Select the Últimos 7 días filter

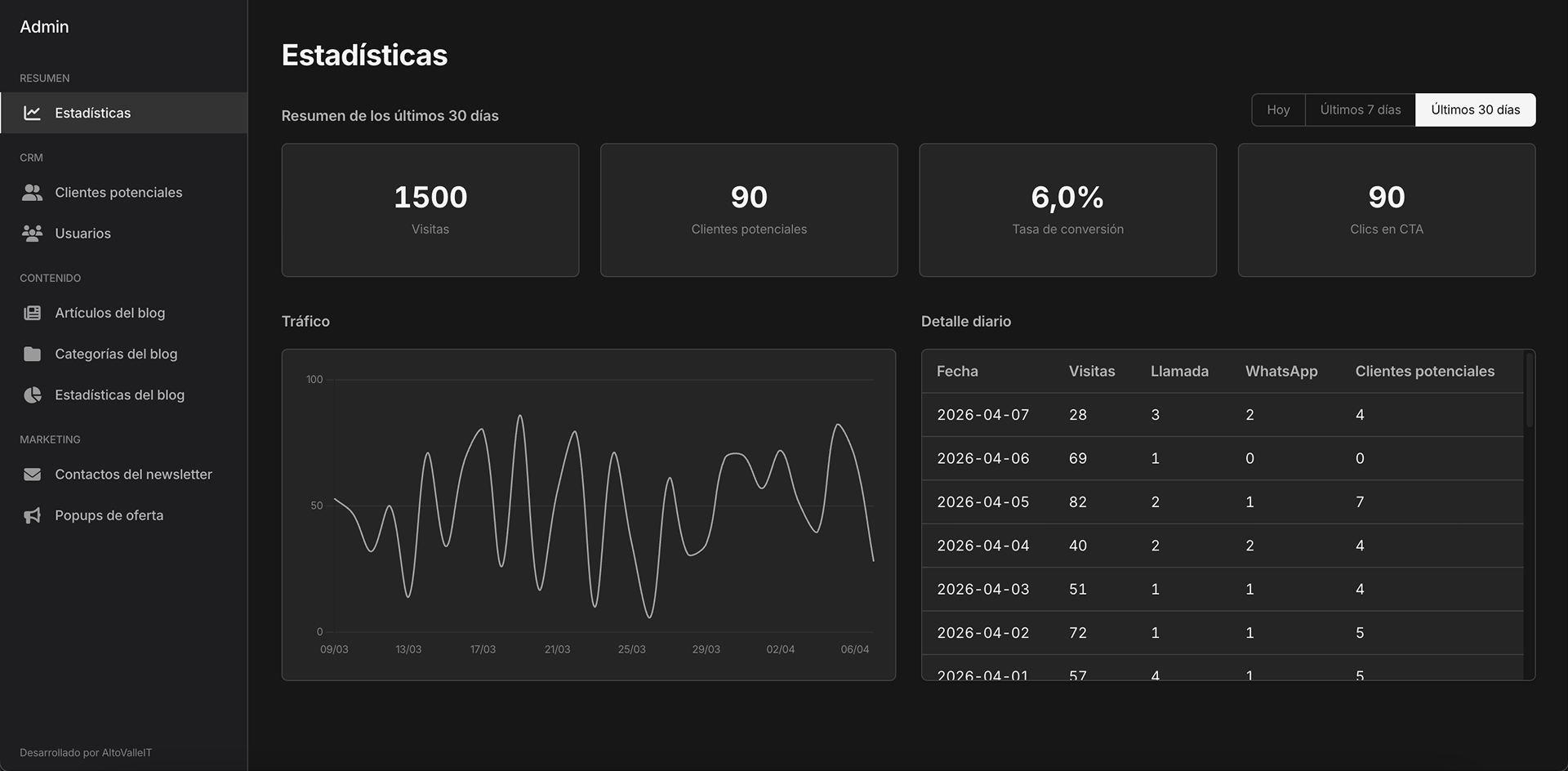(1360, 110)
